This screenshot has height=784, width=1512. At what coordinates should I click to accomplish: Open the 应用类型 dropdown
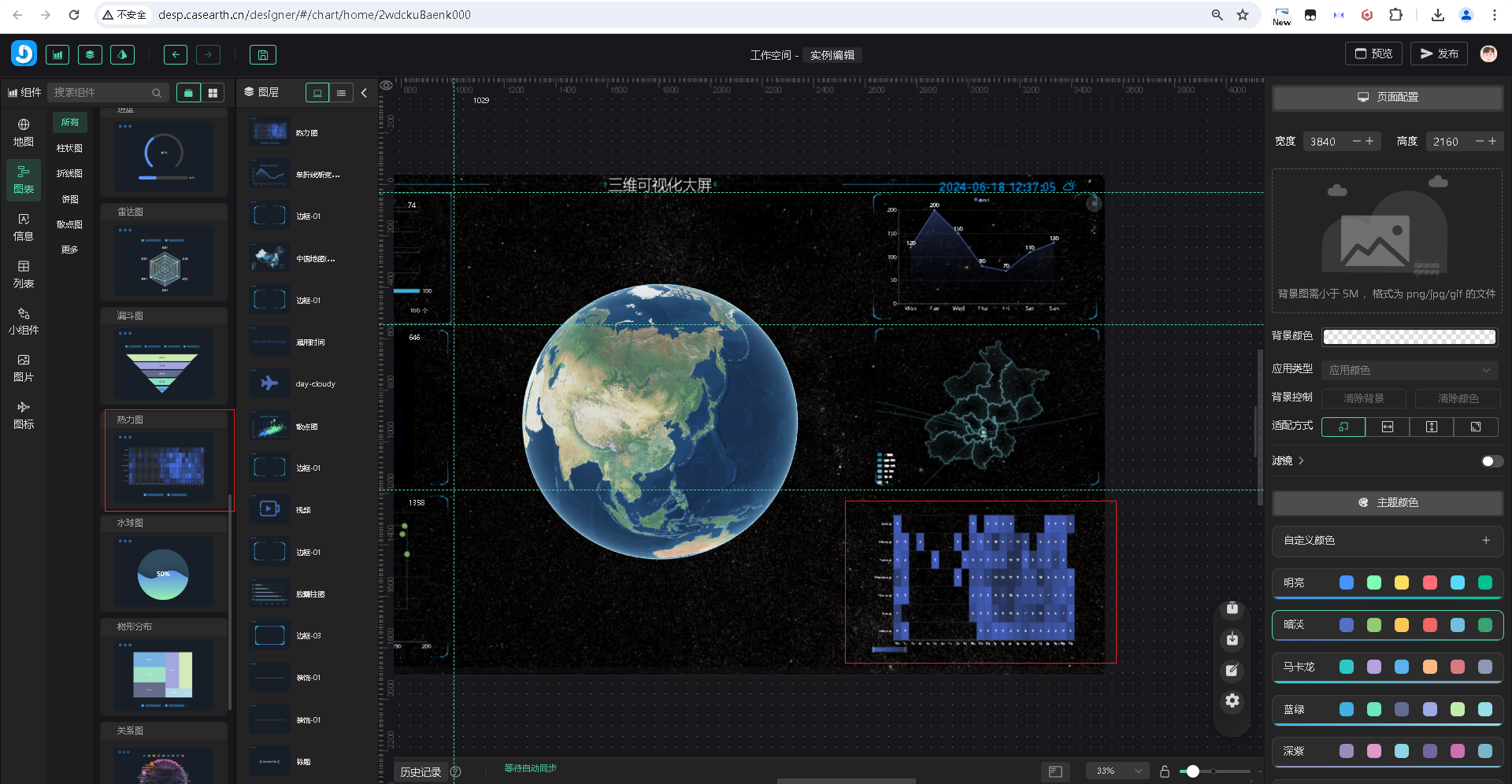click(1409, 369)
